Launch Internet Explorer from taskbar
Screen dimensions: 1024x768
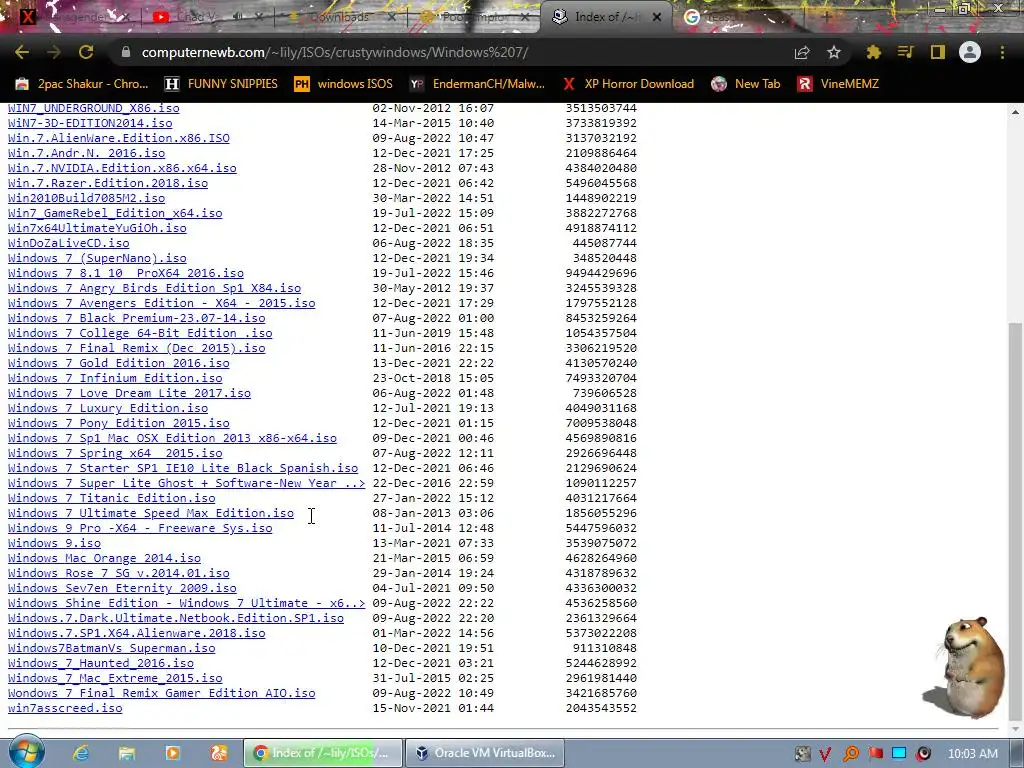81,753
